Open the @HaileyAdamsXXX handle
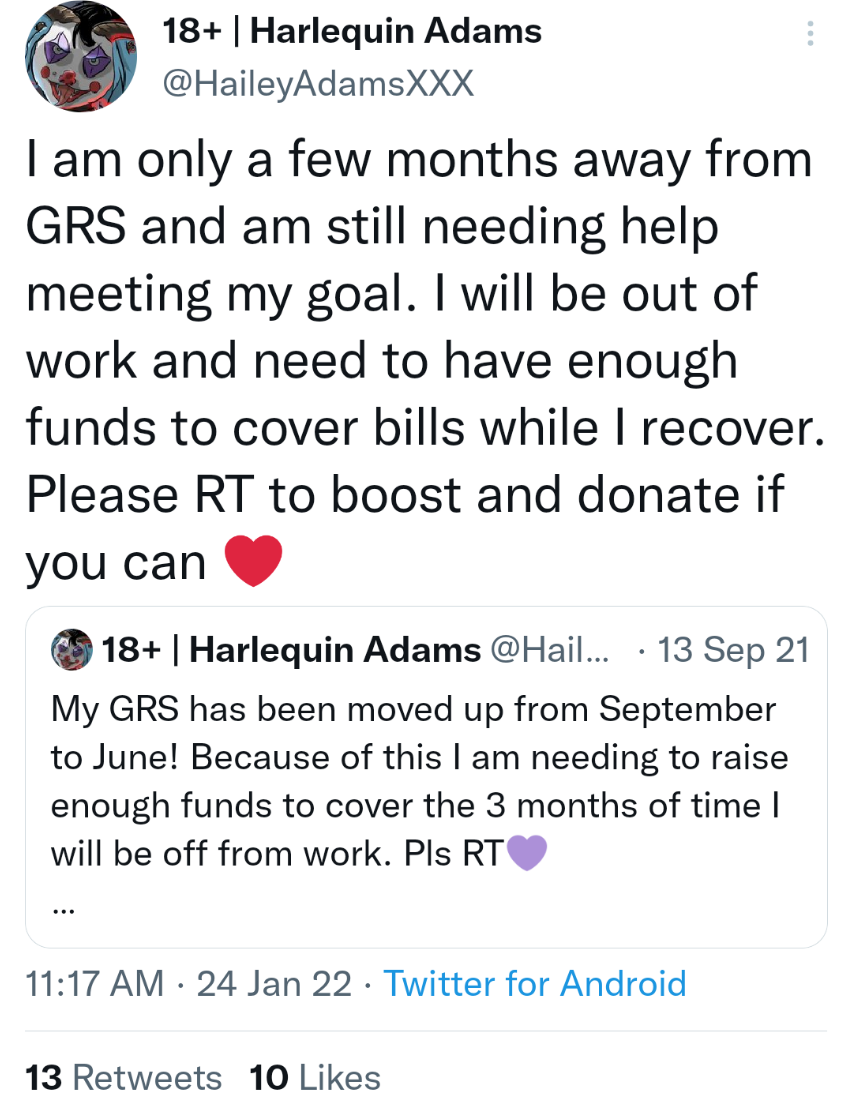 (318, 84)
